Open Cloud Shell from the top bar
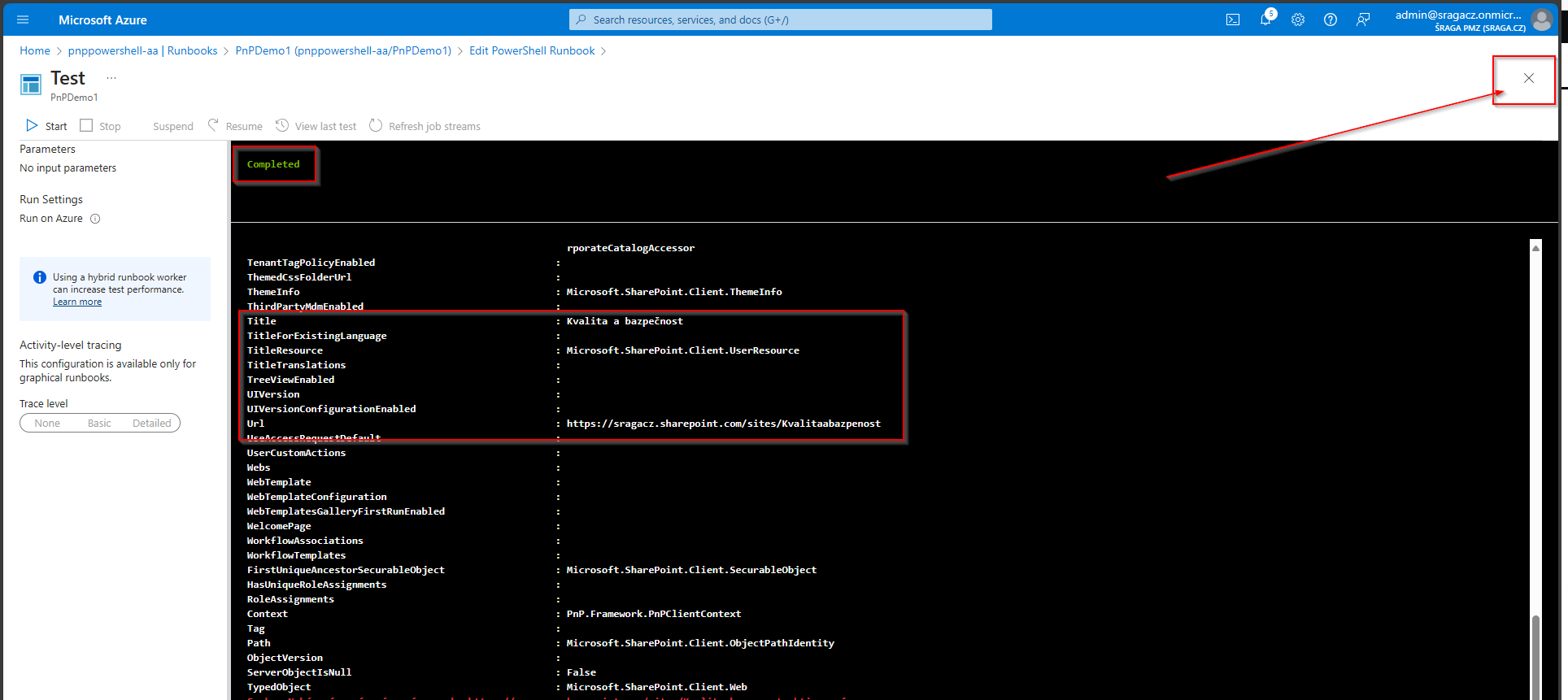This screenshot has width=1568, height=700. [1233, 20]
